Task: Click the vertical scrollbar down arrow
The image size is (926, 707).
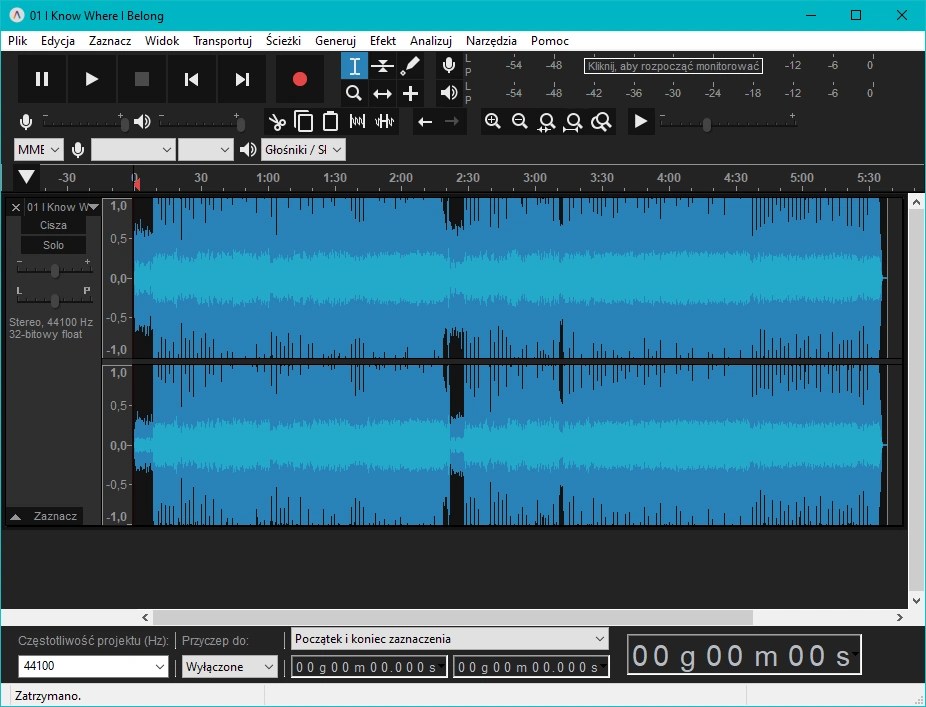Action: [x=916, y=601]
